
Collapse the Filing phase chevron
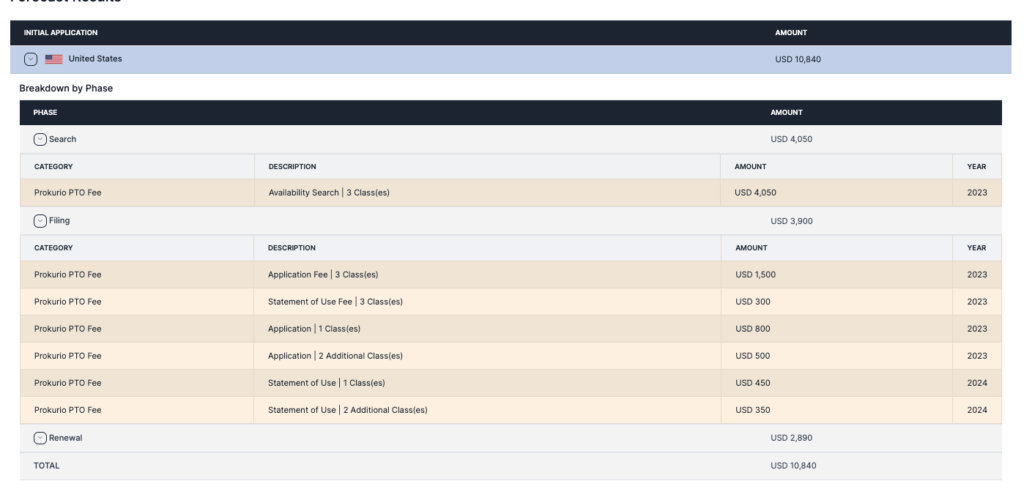tap(40, 221)
